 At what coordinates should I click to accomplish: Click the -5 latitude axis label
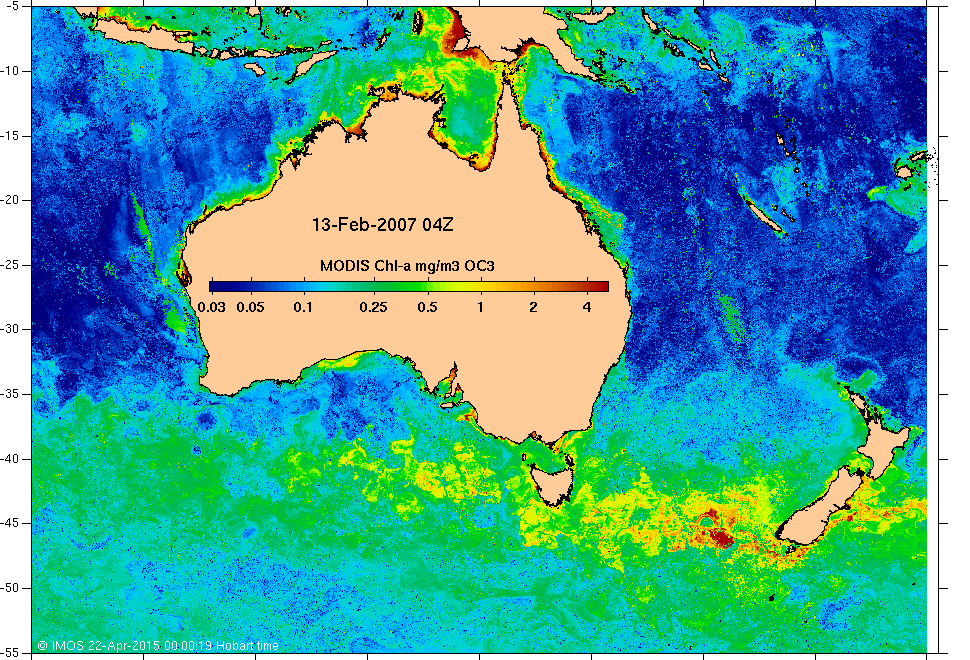12,6
